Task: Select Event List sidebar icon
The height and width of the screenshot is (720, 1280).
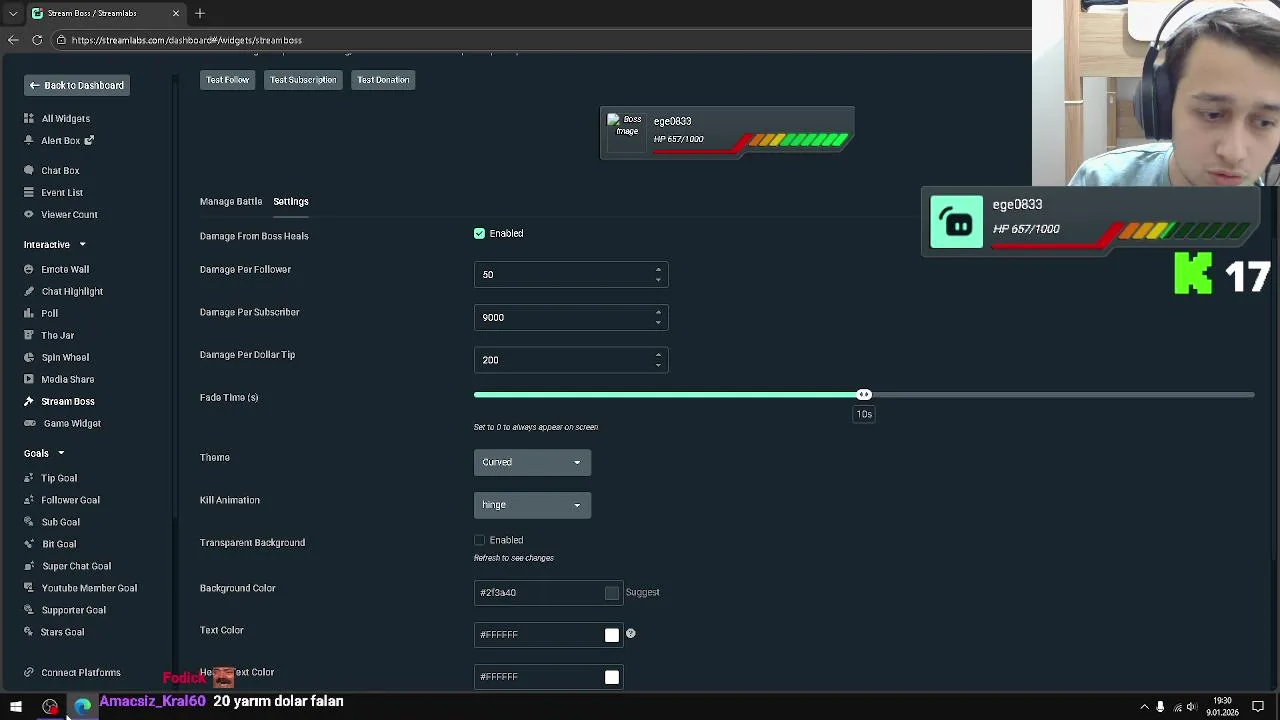Action: 29,192
